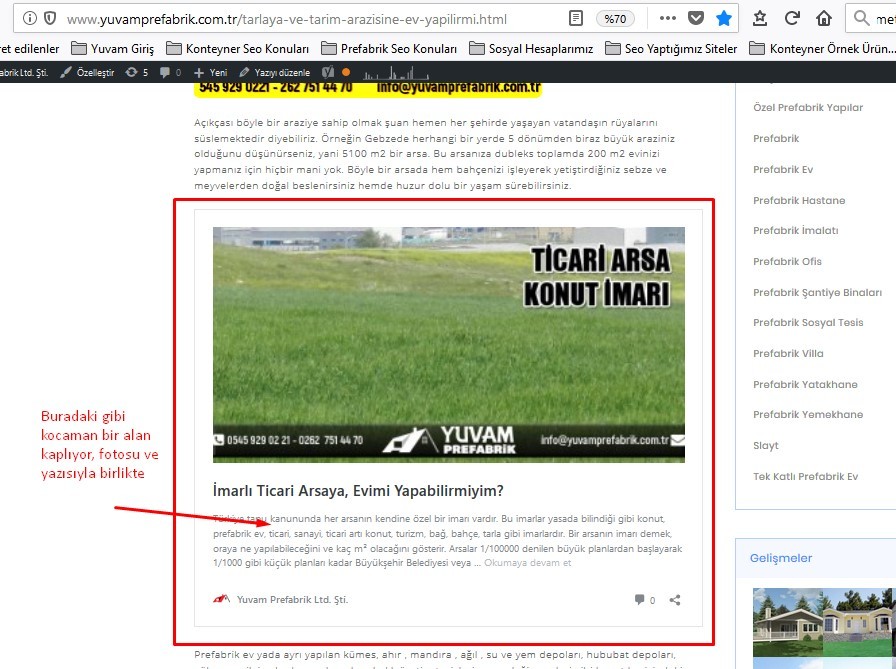896x669 pixels.
Task: Click the updates counter showing 5
Action: 137,73
